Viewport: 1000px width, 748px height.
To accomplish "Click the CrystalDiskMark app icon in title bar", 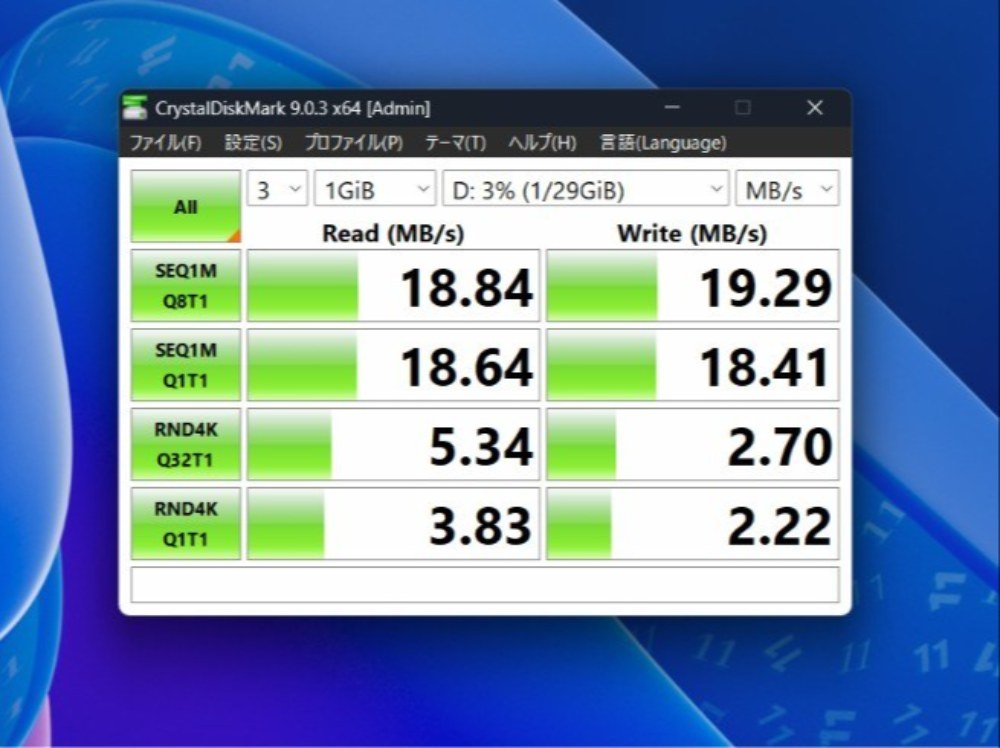I will point(135,108).
